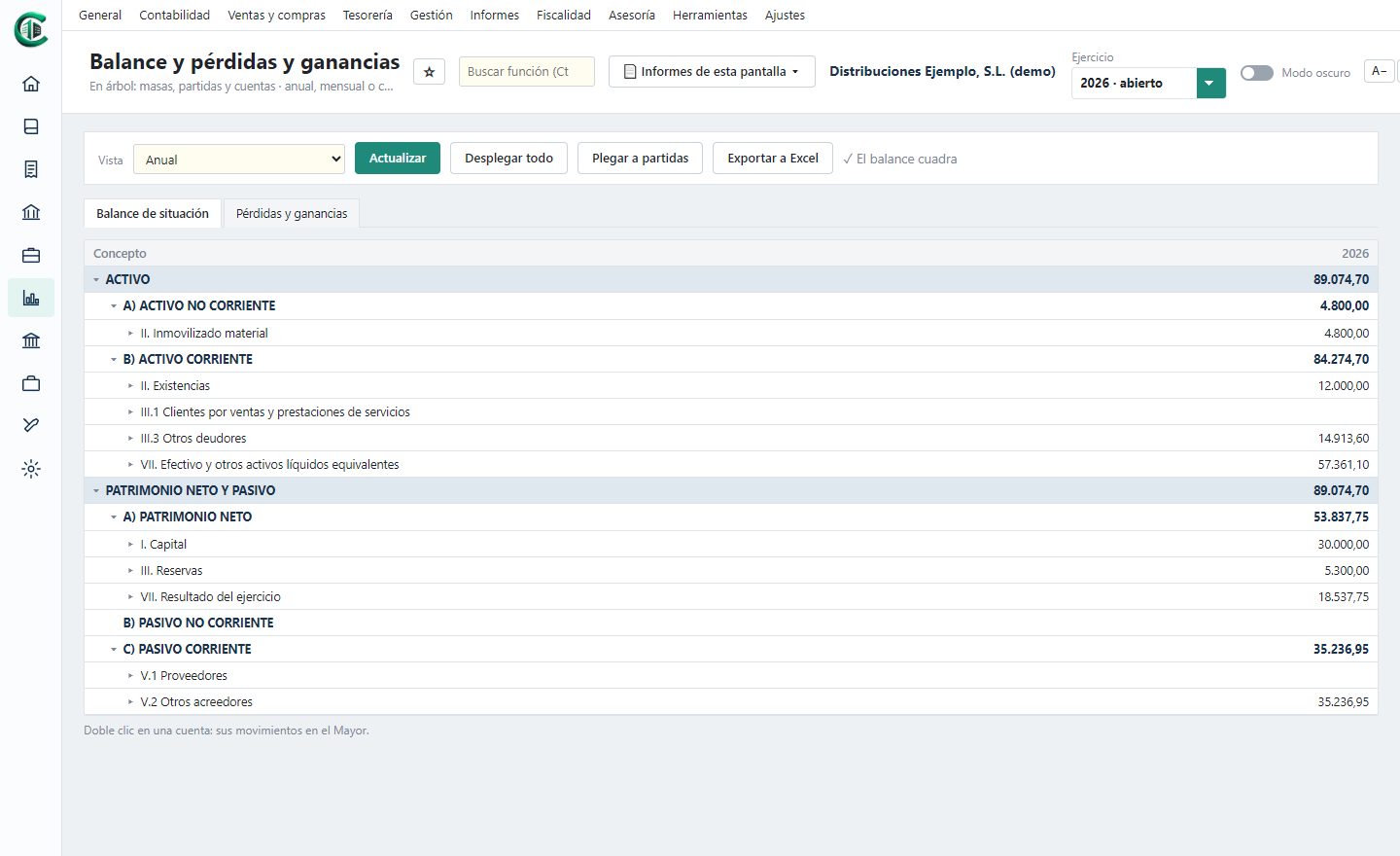Open the Herramientas menu
This screenshot has width=1400, height=856.
(x=710, y=16)
